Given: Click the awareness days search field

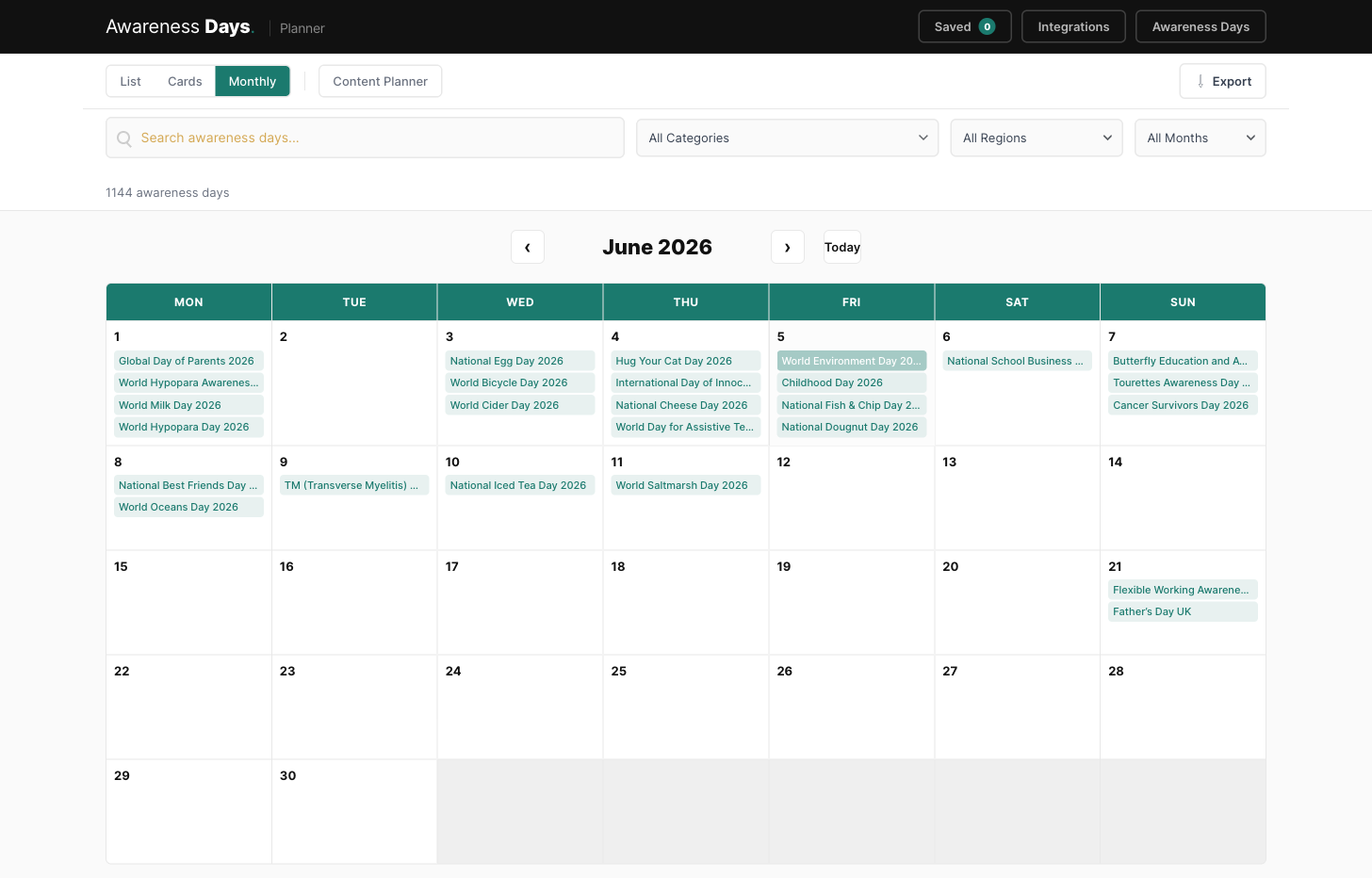Looking at the screenshot, I should click(365, 138).
